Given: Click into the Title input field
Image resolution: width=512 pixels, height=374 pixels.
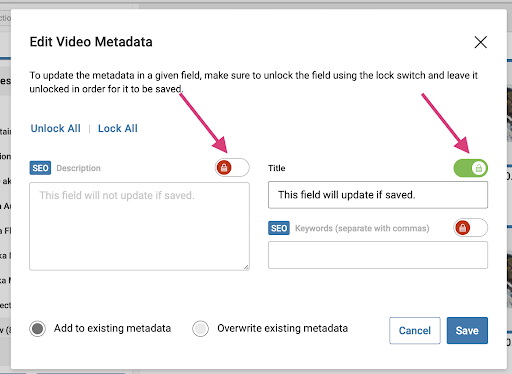Looking at the screenshot, I should [378, 195].
